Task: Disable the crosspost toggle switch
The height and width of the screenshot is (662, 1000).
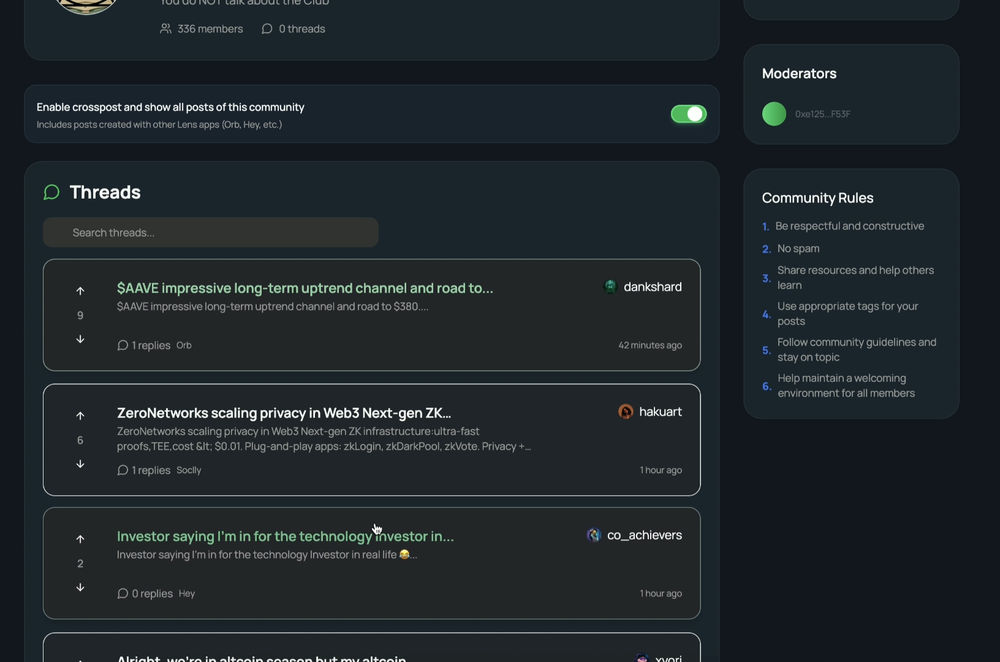Action: [x=688, y=114]
